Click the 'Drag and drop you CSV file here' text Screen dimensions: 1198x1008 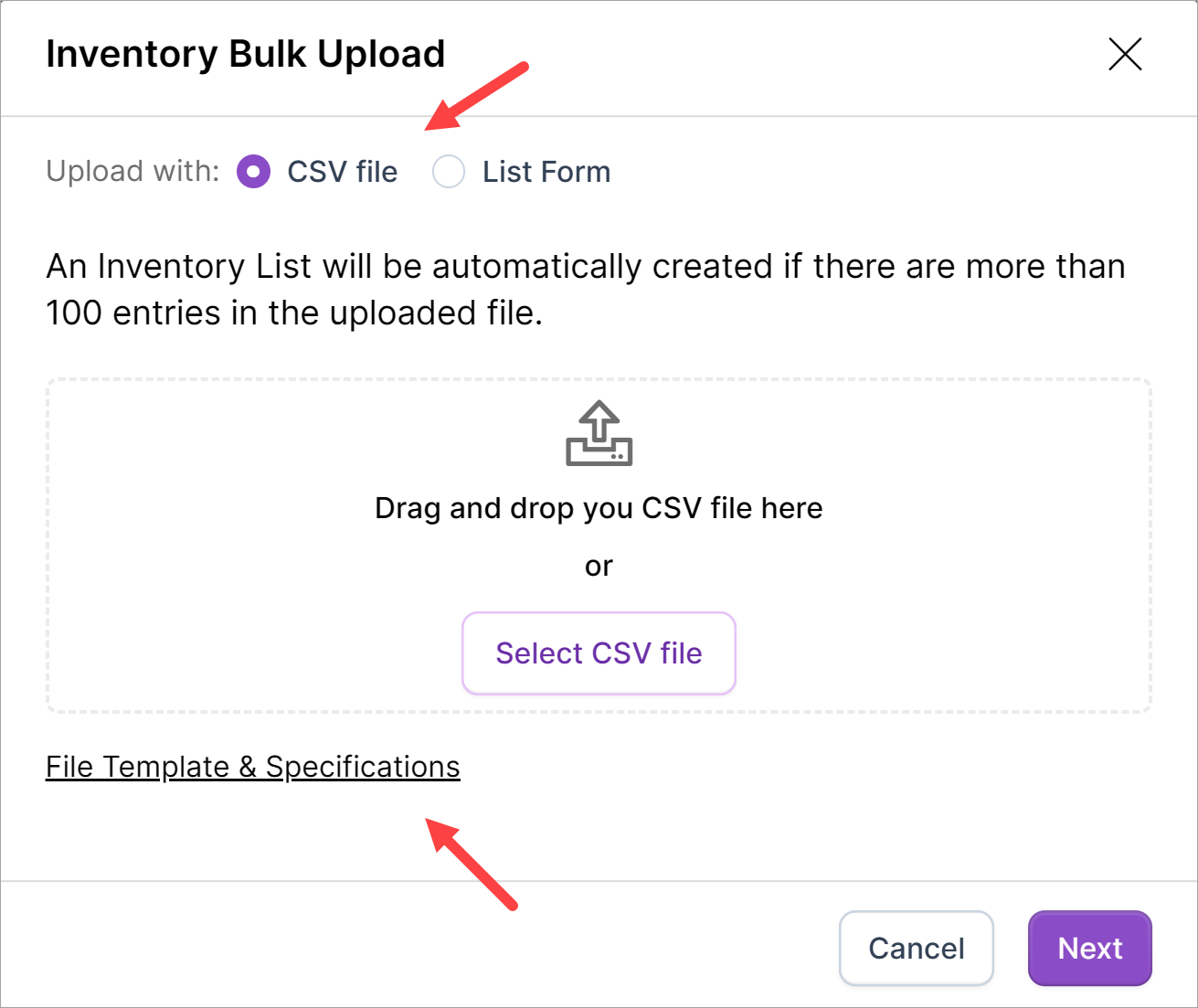(599, 508)
